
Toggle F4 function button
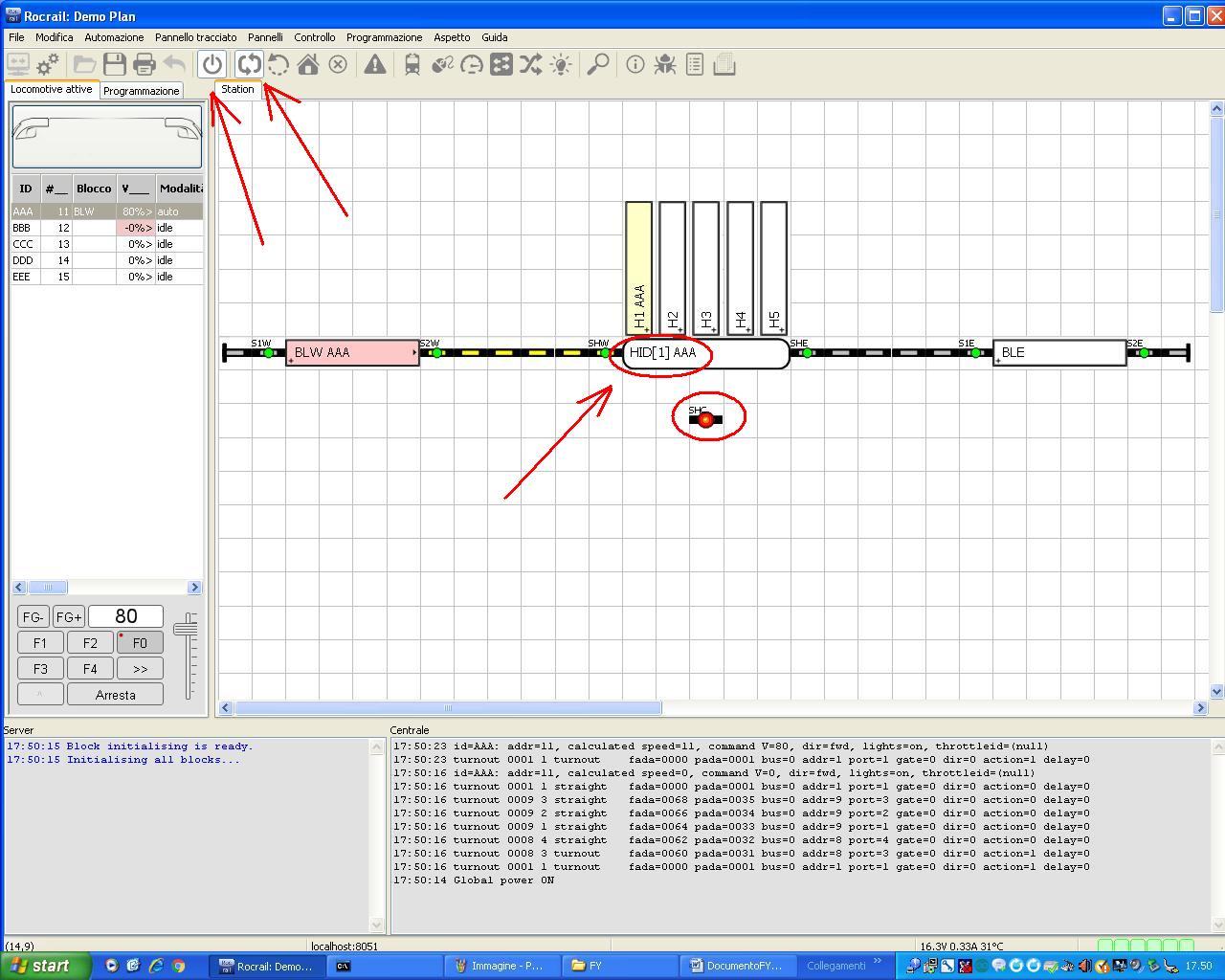tap(90, 669)
